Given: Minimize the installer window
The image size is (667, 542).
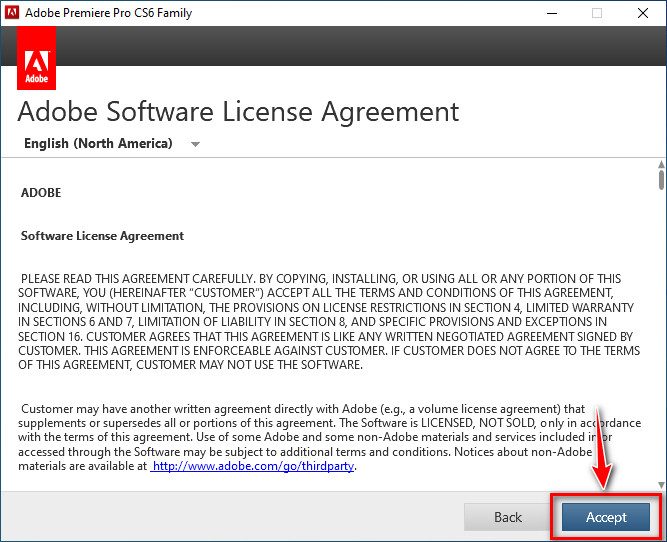Looking at the screenshot, I should 552,13.
